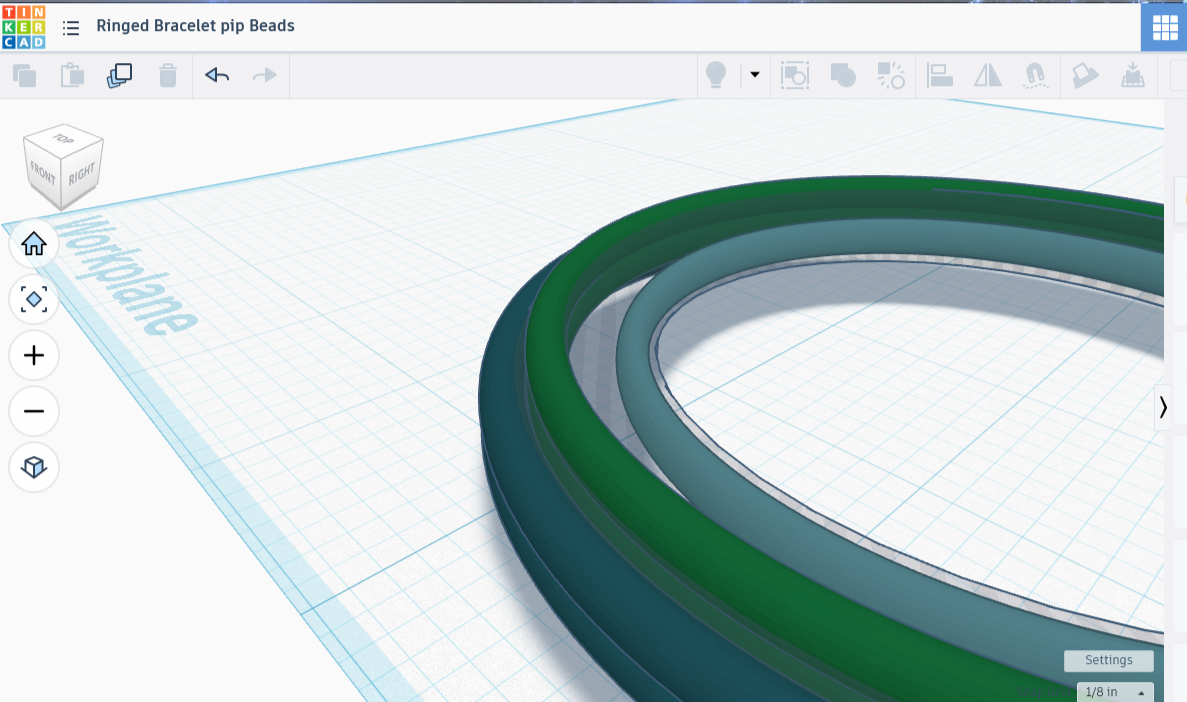Select the Workplane tool icon
Viewport: 1187px width, 702px height.
(1085, 75)
